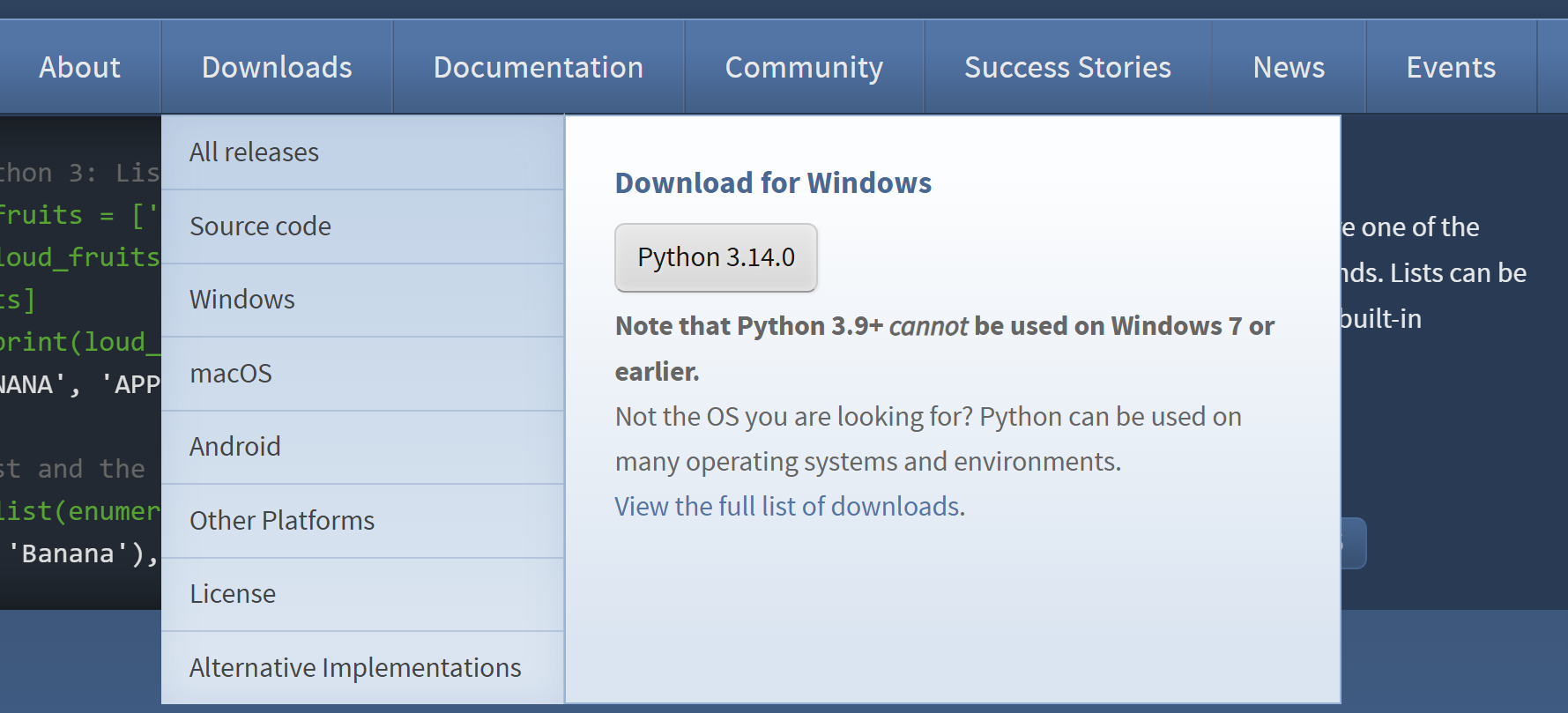Image resolution: width=1568 pixels, height=713 pixels.
Task: Select Source code in Downloads submenu
Action: [362, 226]
